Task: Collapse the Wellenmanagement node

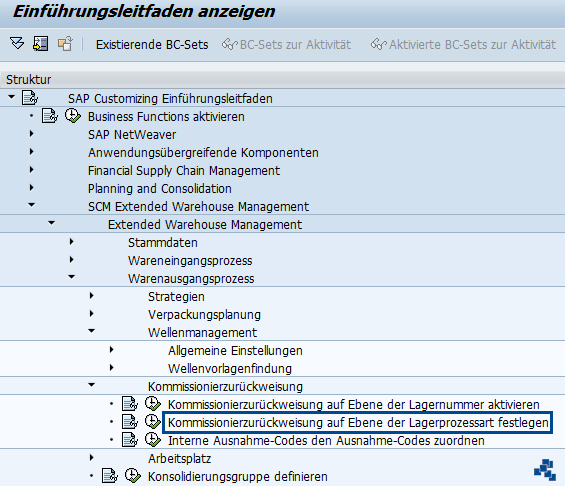Action: [92, 331]
